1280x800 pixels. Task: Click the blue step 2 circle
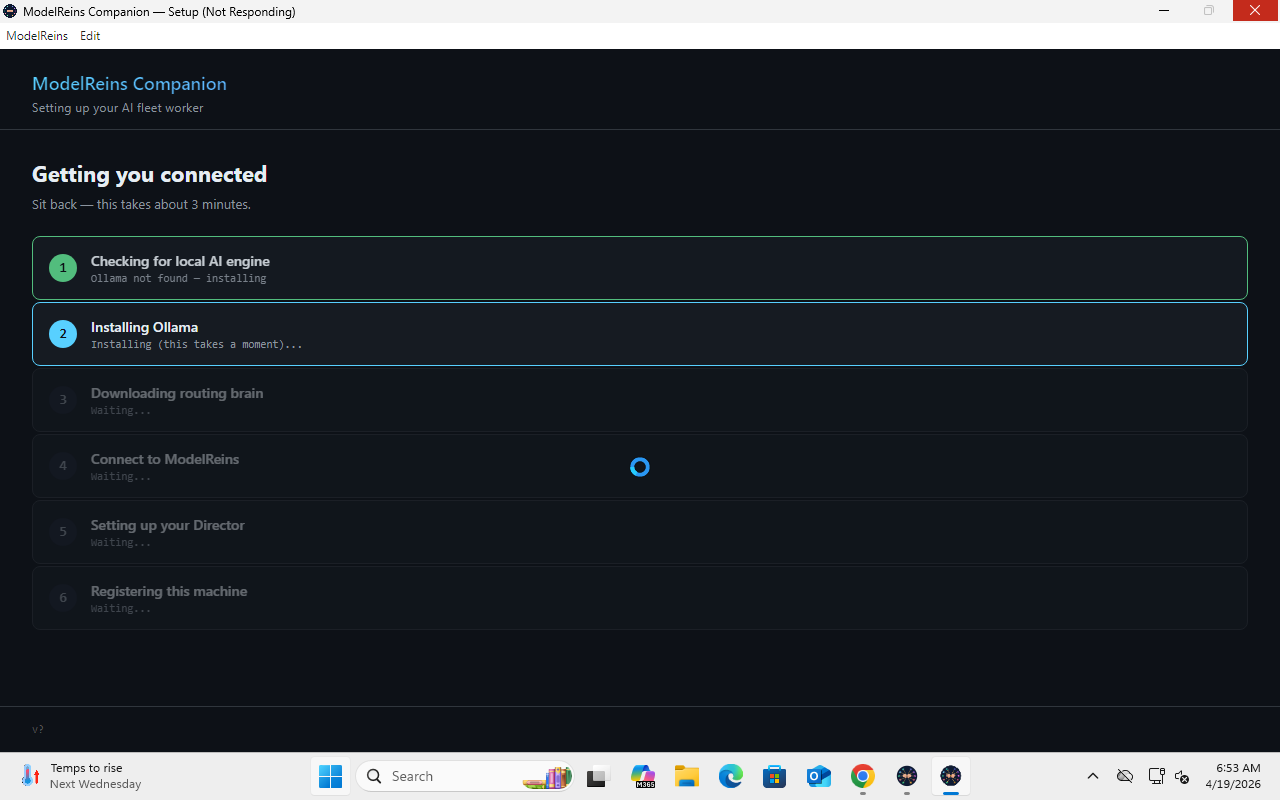coord(63,334)
